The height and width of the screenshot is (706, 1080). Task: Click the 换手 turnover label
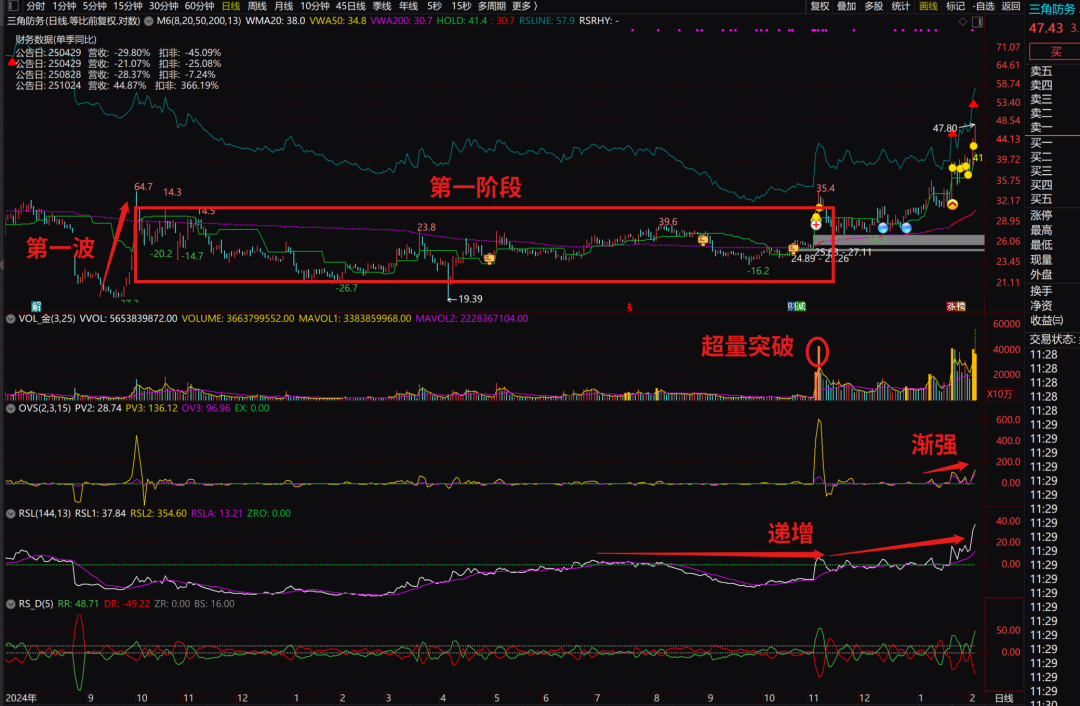[1041, 291]
